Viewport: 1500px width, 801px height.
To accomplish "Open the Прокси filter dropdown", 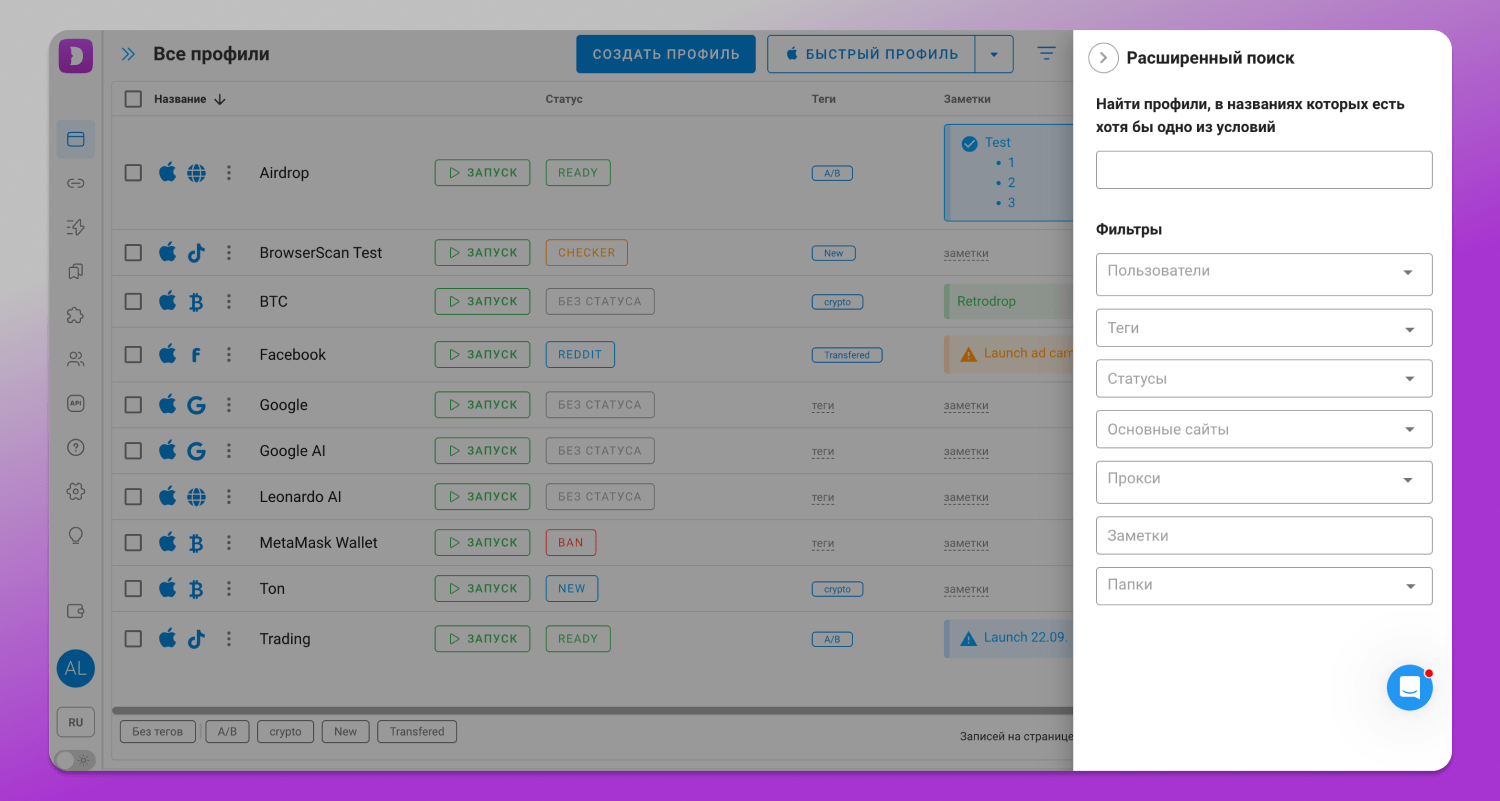I will tap(1264, 482).
